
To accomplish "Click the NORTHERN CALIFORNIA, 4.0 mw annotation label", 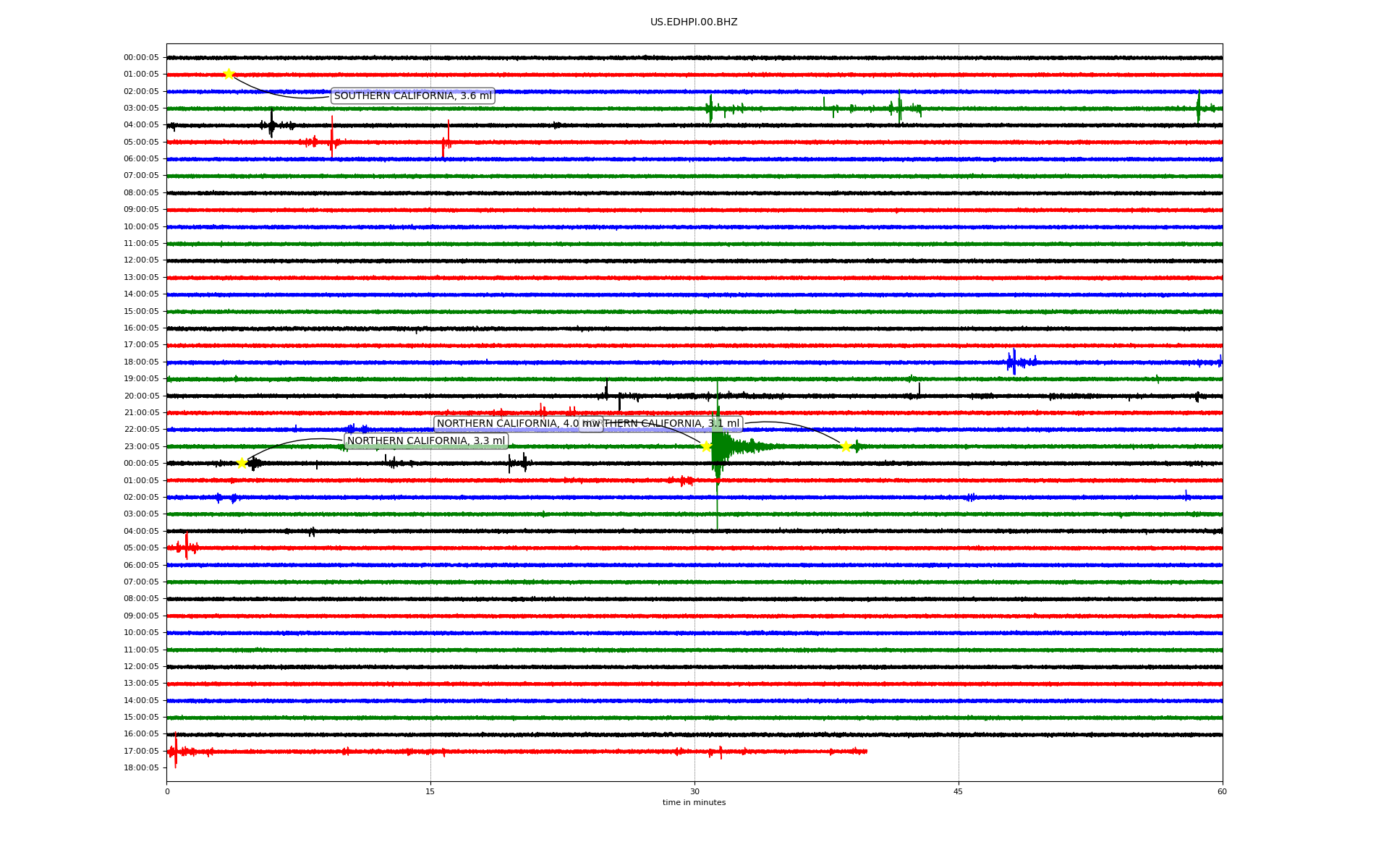I will click(x=506, y=424).
